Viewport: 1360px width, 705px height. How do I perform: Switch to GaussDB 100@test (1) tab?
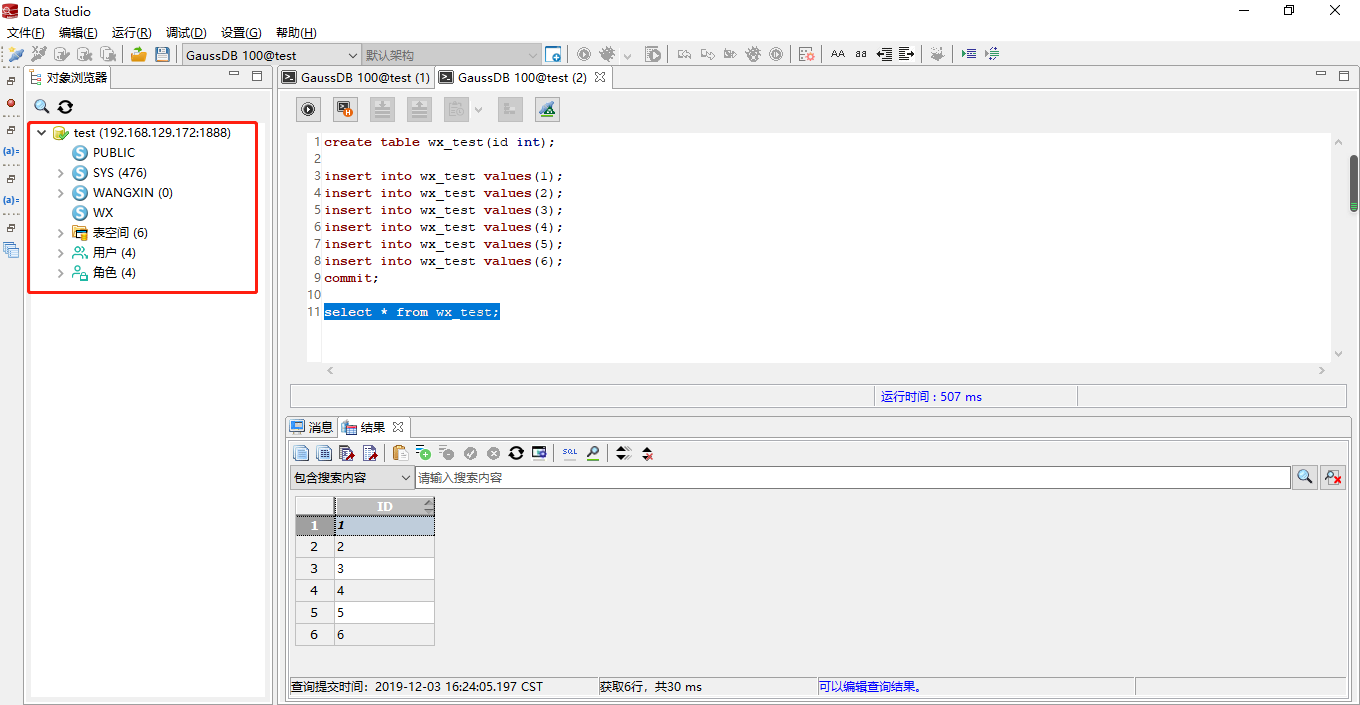[x=356, y=77]
